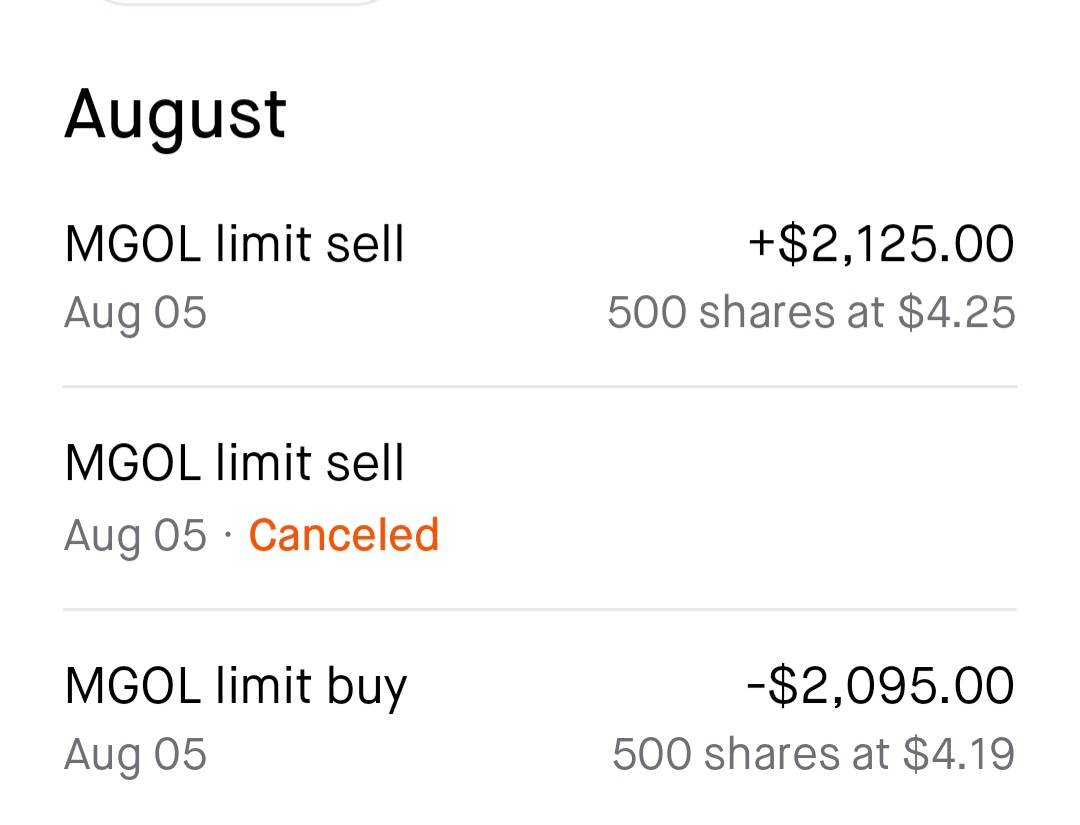Tap the August section heading
The height and width of the screenshot is (825, 1080).
click(176, 114)
